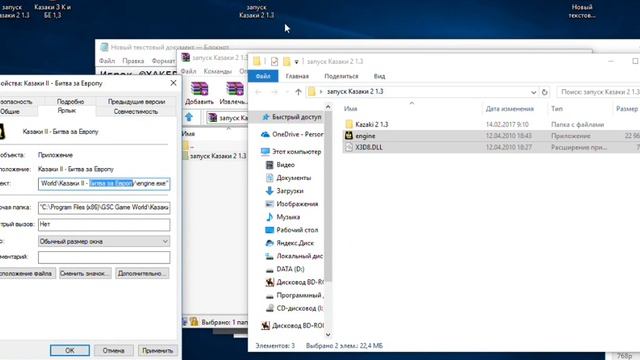Open quick access toolbar dropdown arrow in Explorer title

tap(296, 62)
